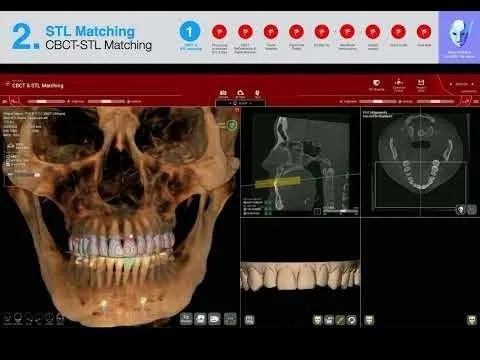The image size is (480, 360).
Task: Click the skull icon in the STL teeth view
Action: click(317, 320)
